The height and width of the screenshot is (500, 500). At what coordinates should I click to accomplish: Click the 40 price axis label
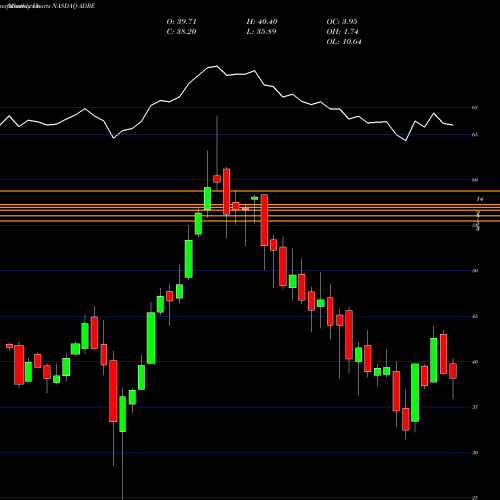[x=475, y=362]
